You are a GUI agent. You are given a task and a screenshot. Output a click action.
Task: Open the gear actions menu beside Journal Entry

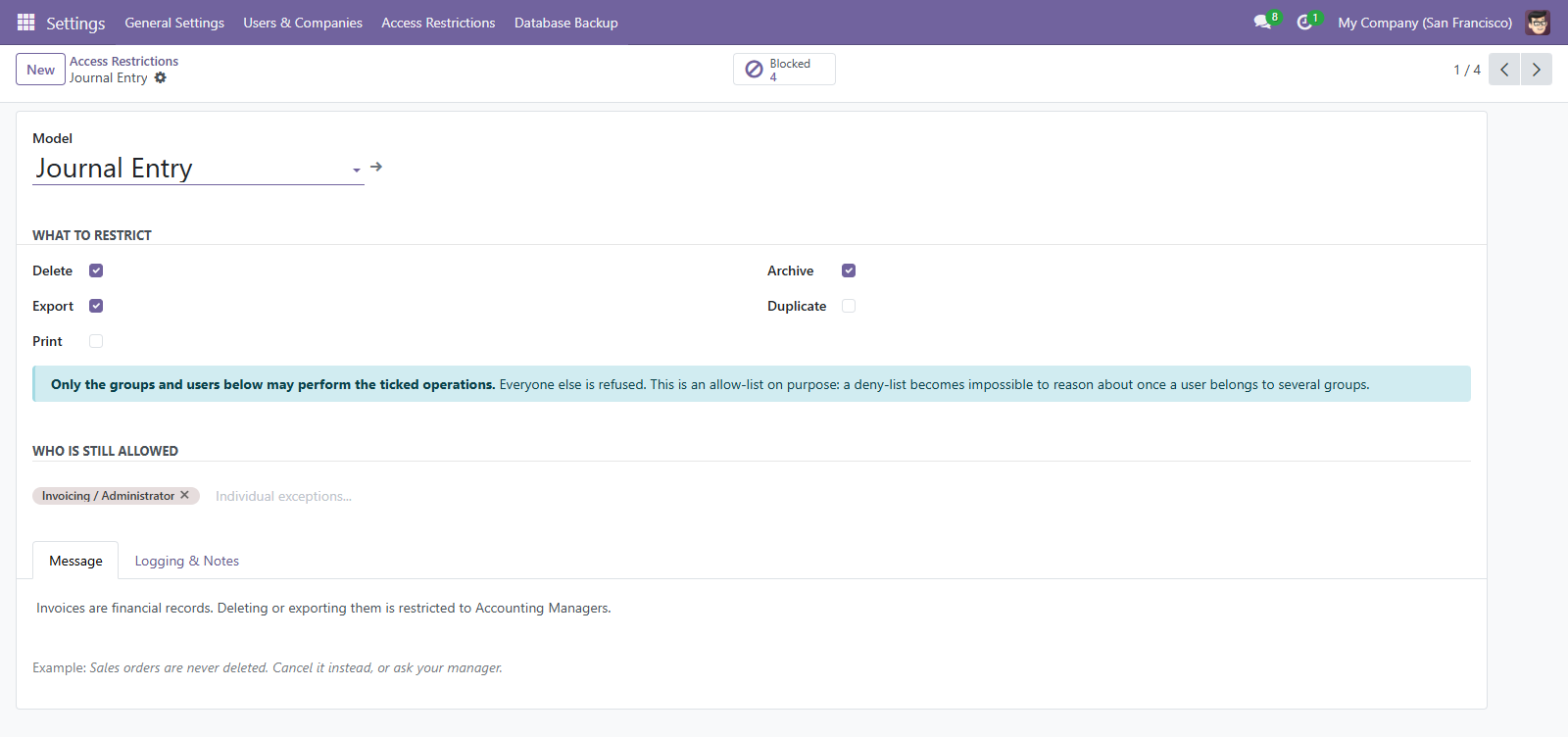pos(161,77)
